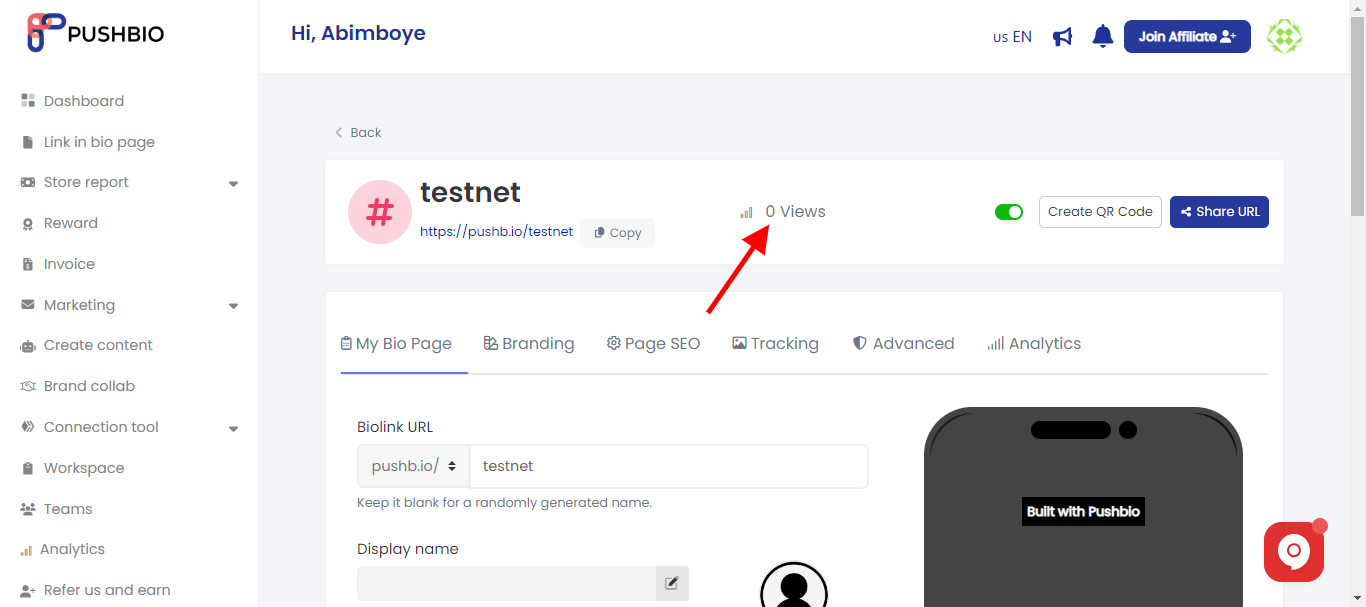Open the US EN language selector
This screenshot has height=607, width=1366.
(x=1012, y=37)
